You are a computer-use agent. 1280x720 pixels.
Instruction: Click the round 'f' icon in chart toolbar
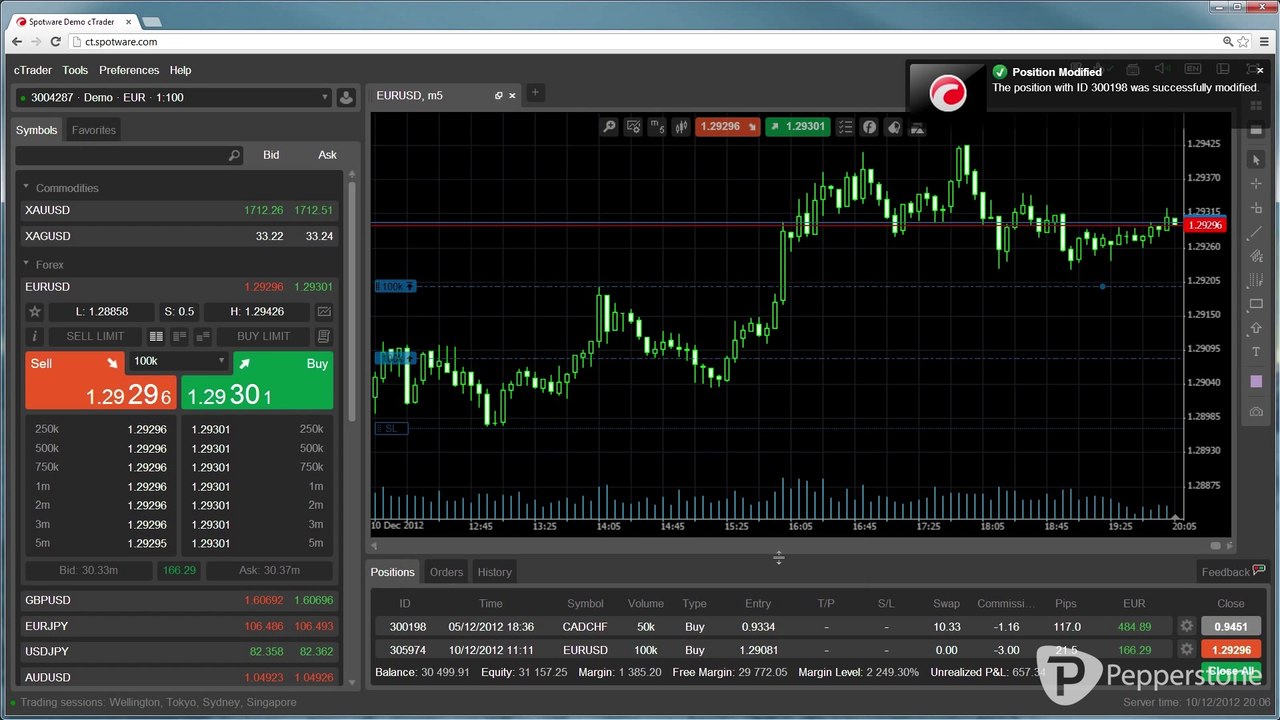(870, 127)
